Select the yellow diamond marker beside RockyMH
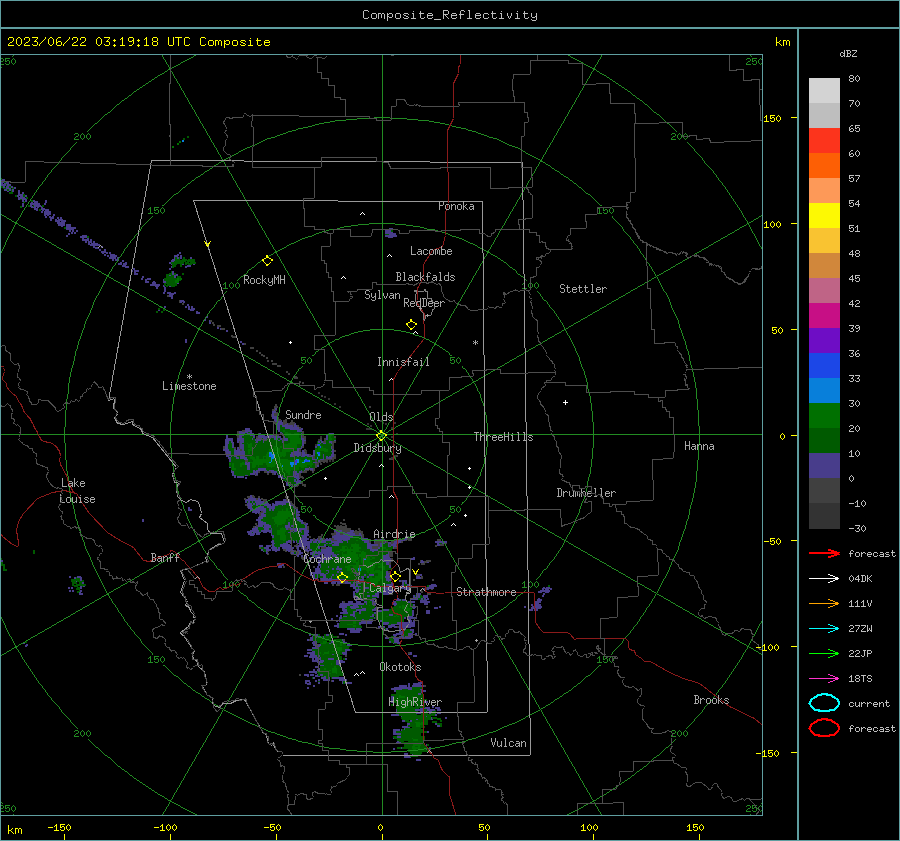 267,261
